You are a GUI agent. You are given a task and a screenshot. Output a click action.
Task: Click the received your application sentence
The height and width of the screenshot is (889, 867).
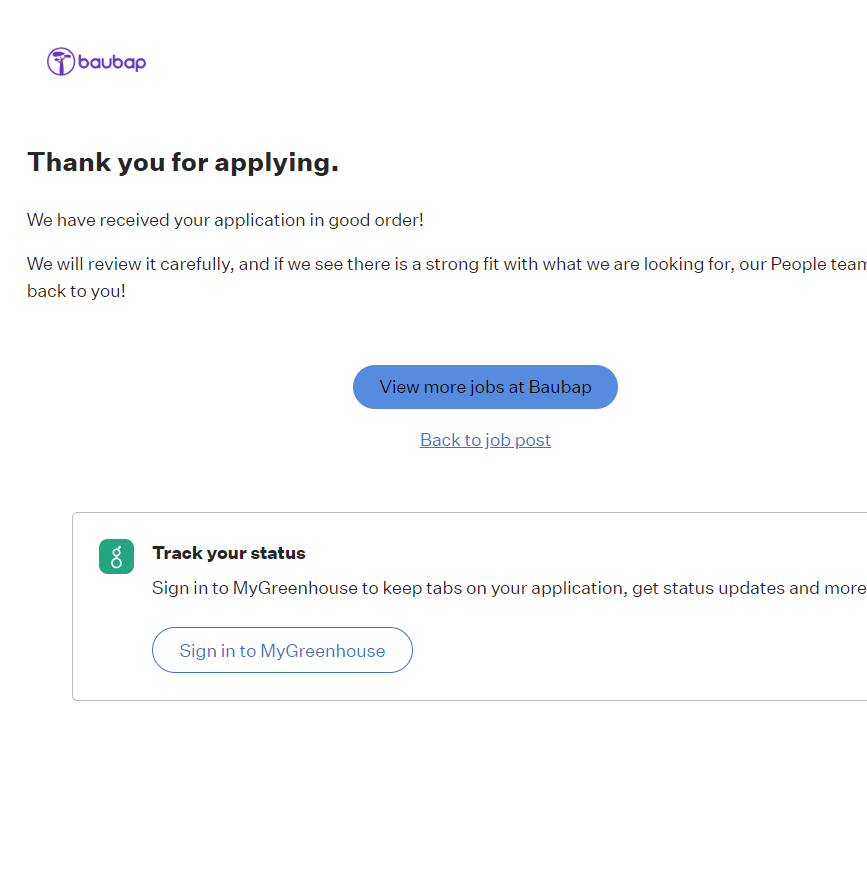pos(225,220)
